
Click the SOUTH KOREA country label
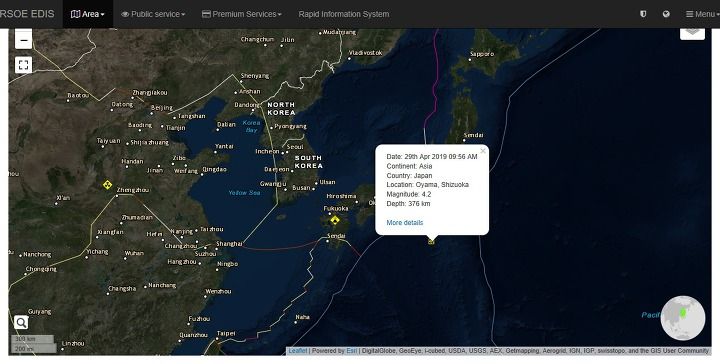pos(309,162)
